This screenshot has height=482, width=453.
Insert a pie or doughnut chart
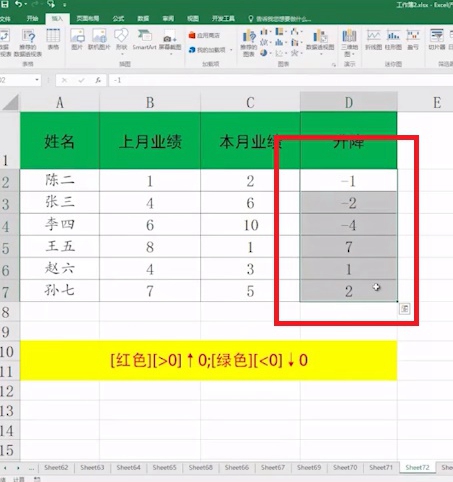click(265, 53)
